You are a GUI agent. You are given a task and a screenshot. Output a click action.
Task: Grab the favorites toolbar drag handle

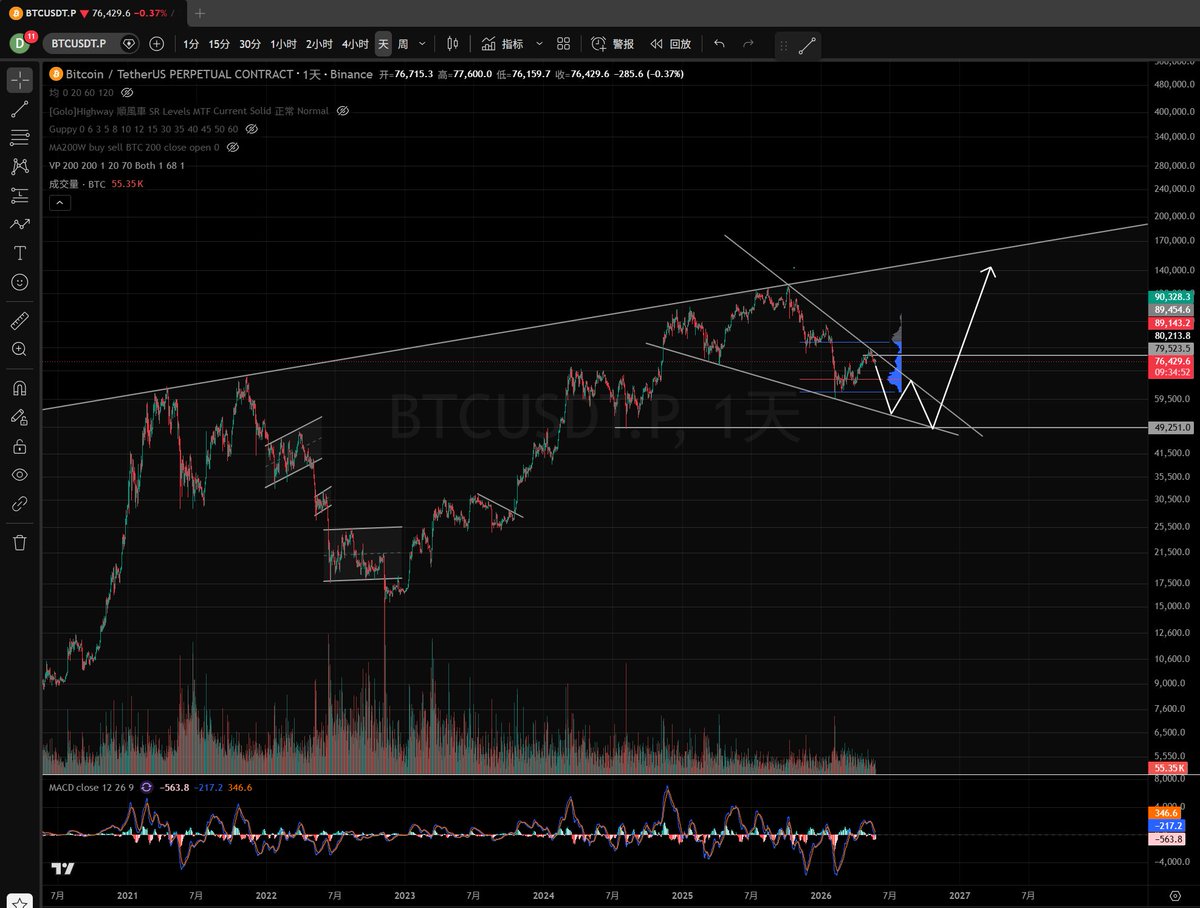[x=783, y=45]
